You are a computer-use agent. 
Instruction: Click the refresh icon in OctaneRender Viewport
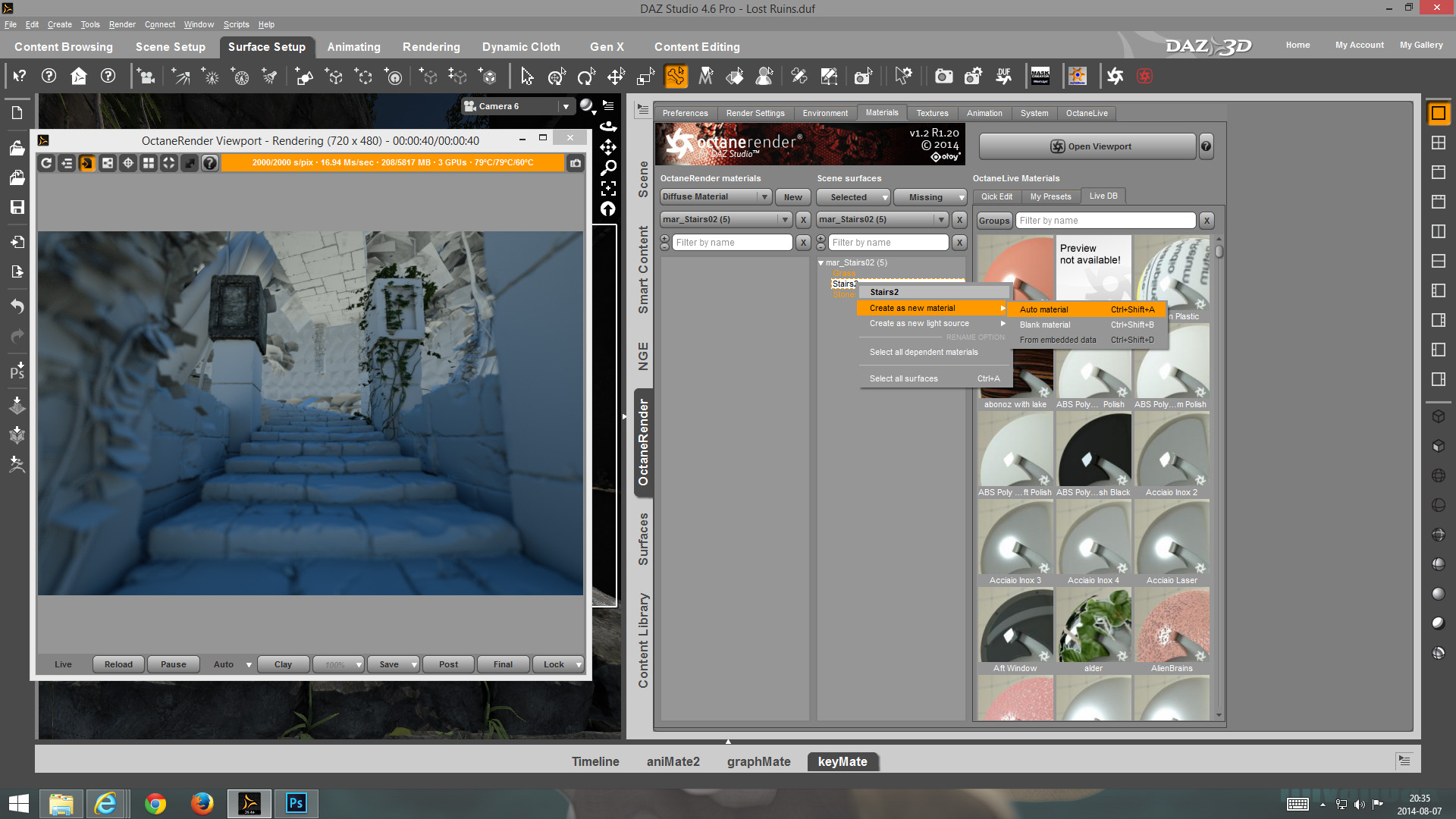(46, 163)
